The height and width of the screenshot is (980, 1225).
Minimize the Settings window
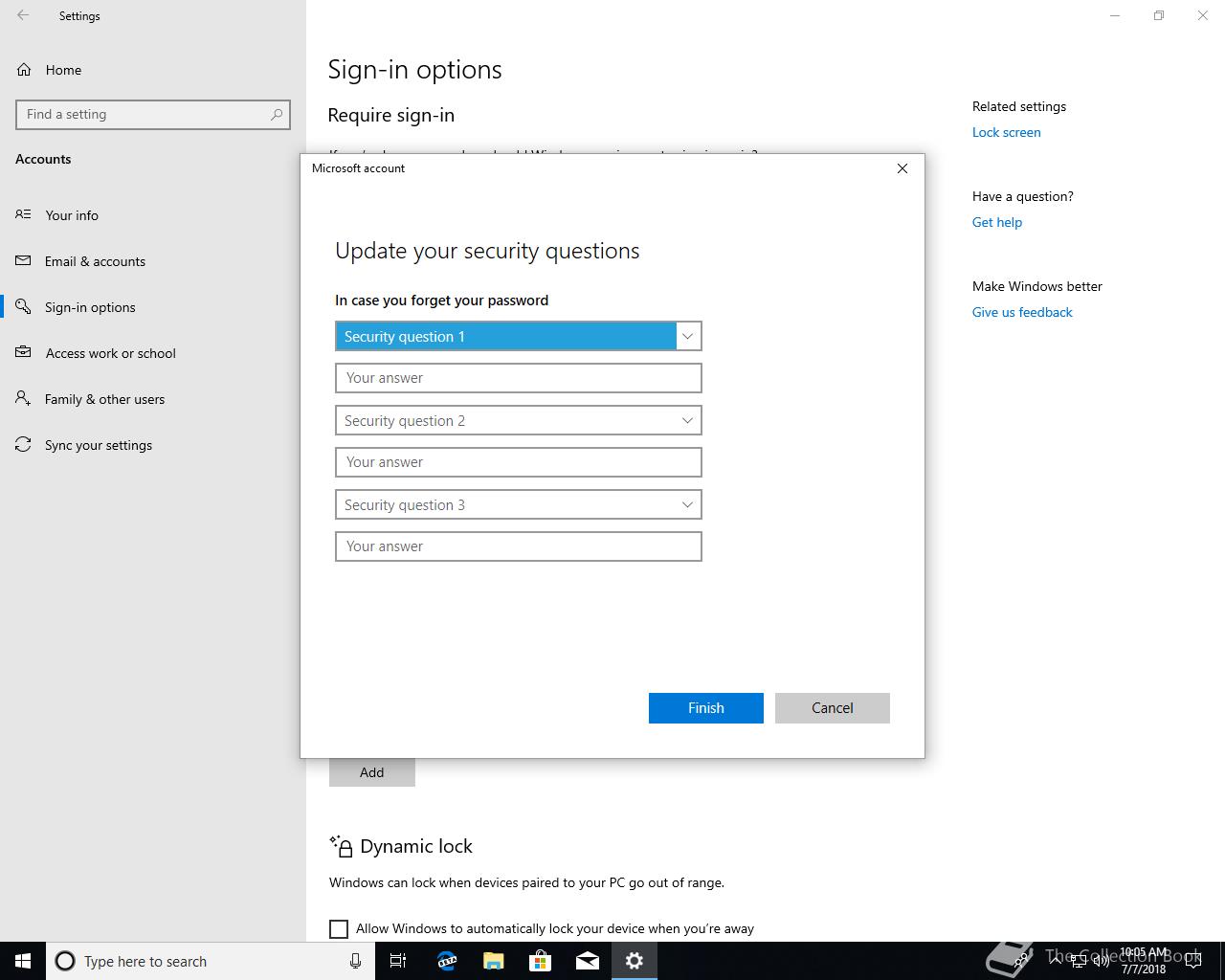point(1115,15)
